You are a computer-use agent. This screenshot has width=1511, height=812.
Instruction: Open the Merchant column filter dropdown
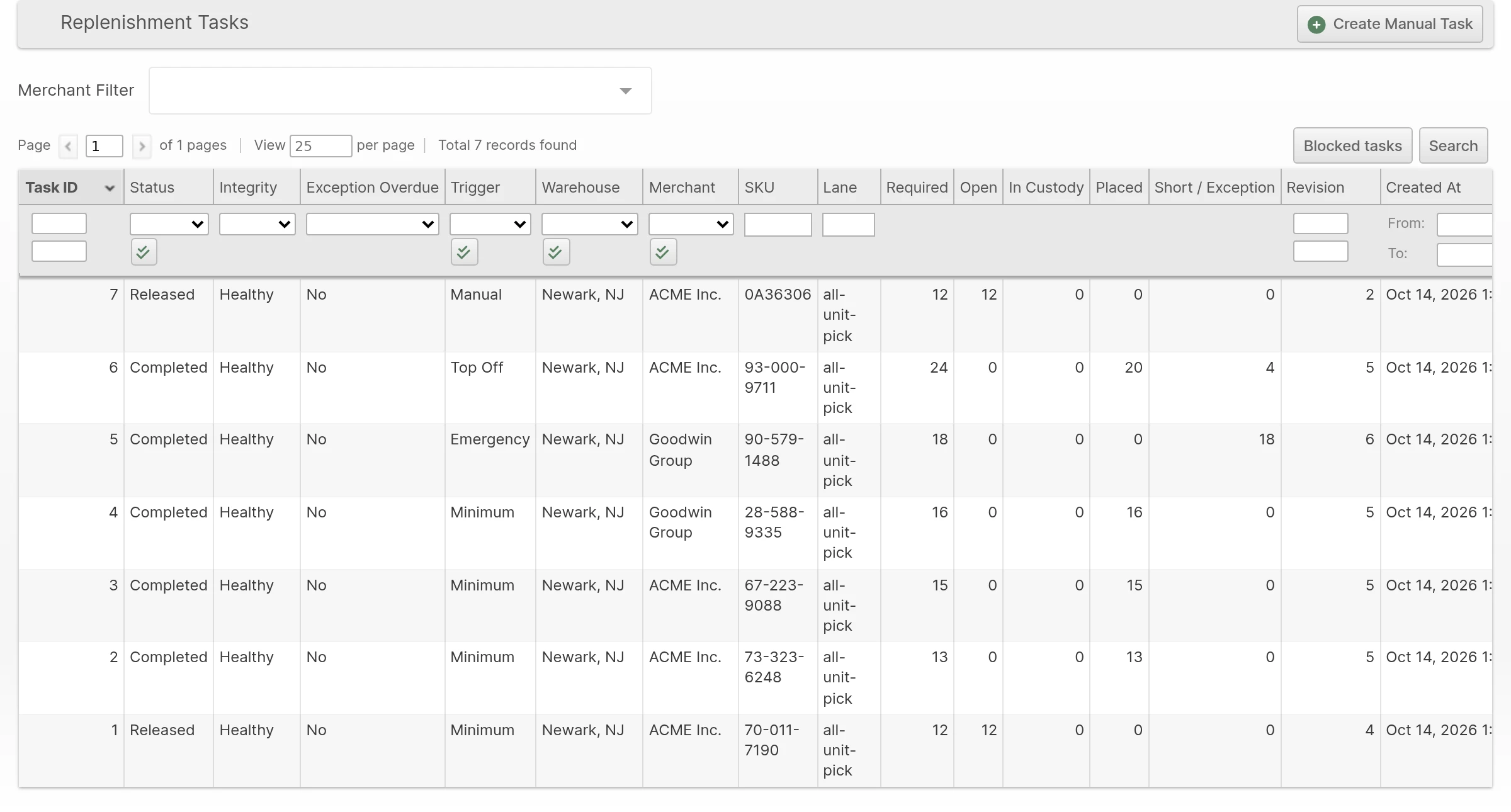click(691, 224)
